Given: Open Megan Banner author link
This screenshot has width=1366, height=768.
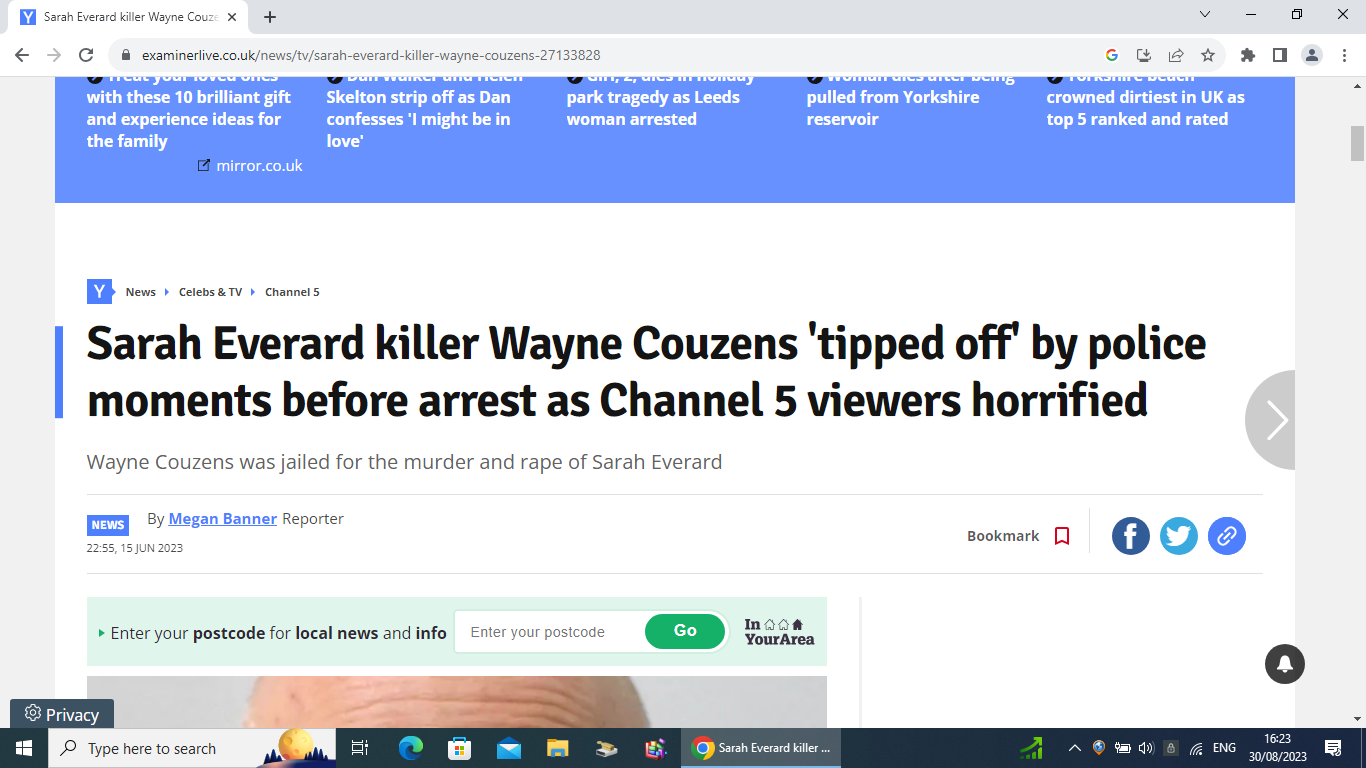Looking at the screenshot, I should [x=223, y=519].
